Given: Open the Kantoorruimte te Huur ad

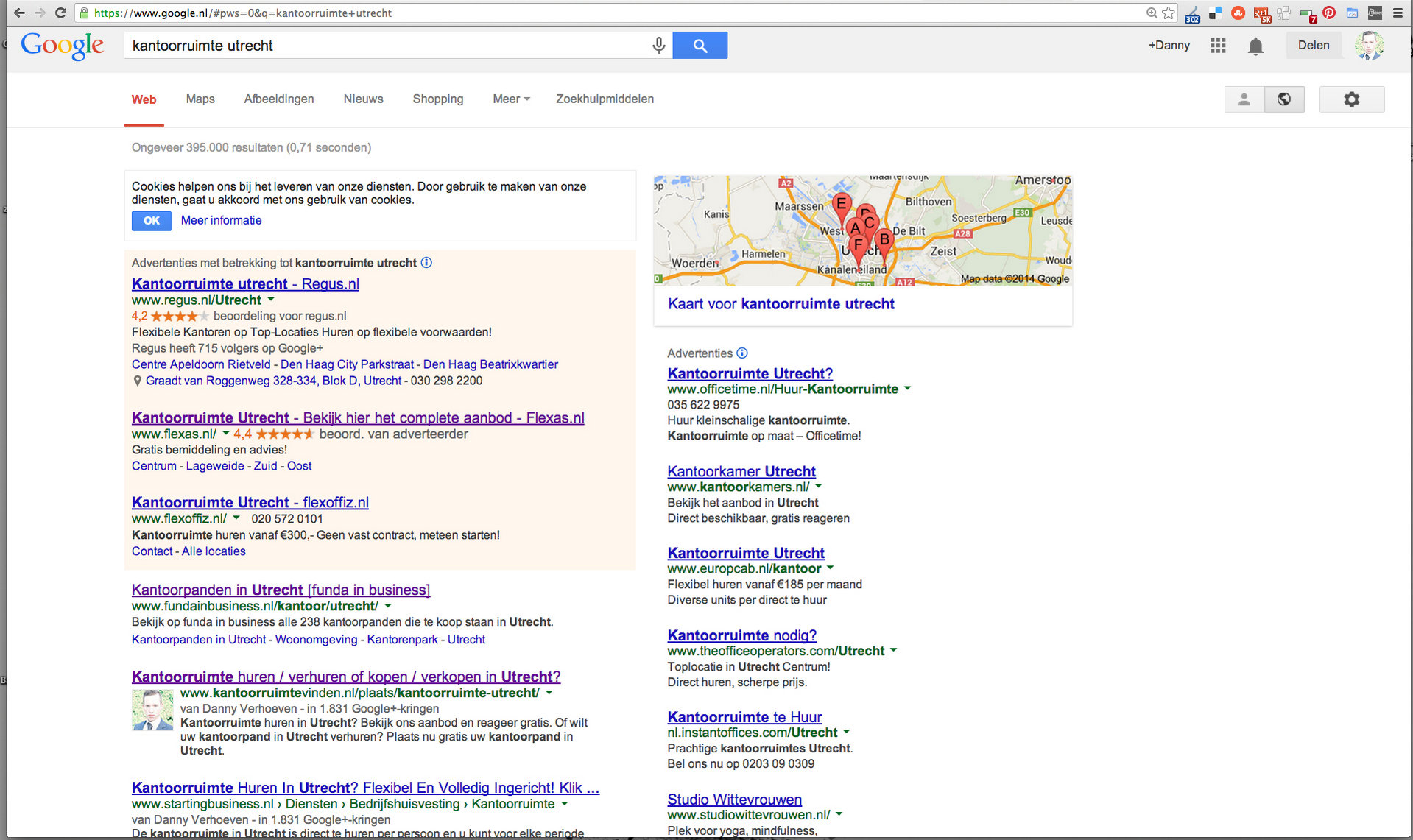Looking at the screenshot, I should tap(744, 717).
